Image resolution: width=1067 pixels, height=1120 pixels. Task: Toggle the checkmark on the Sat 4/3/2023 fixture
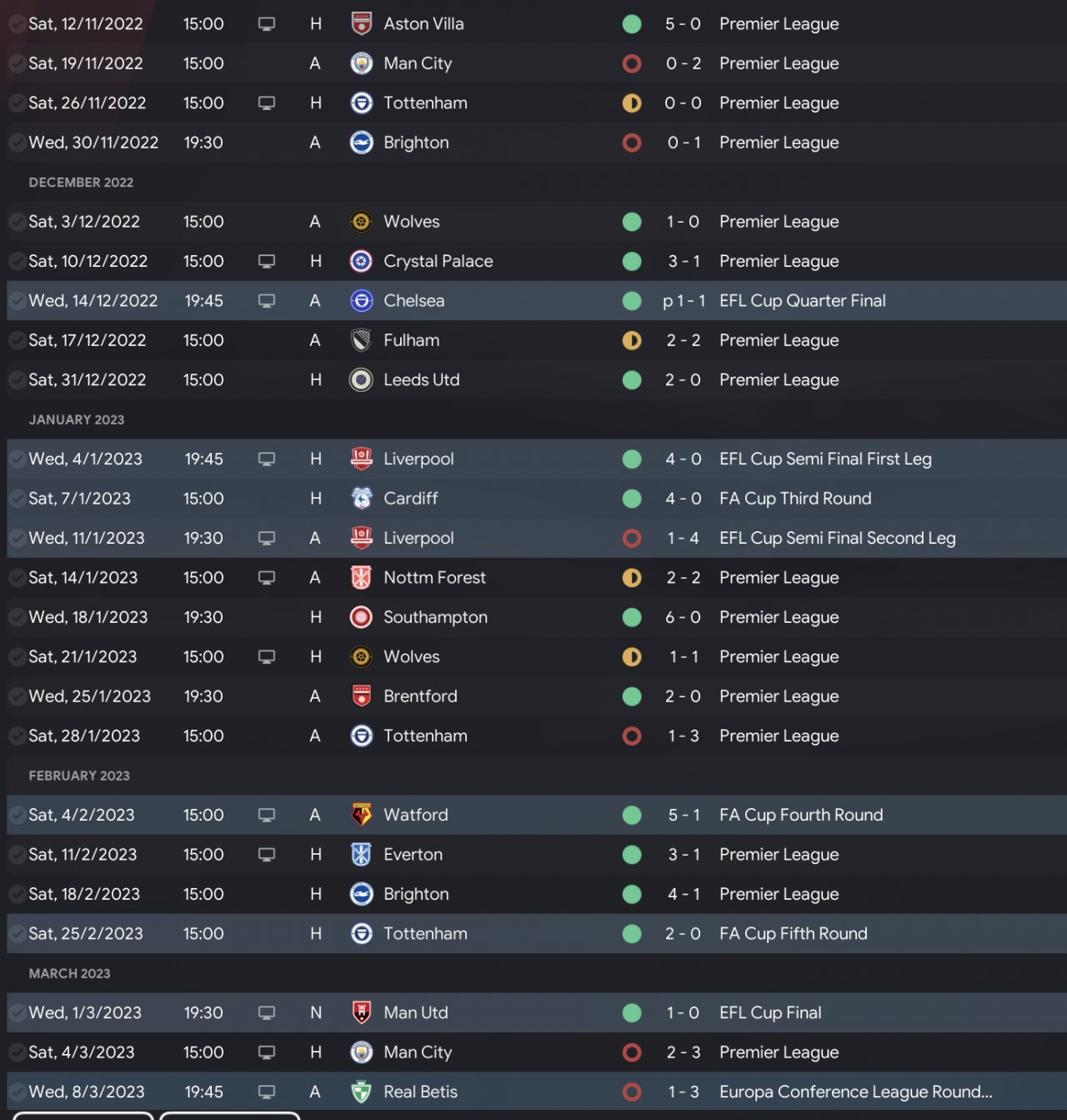[x=16, y=1052]
